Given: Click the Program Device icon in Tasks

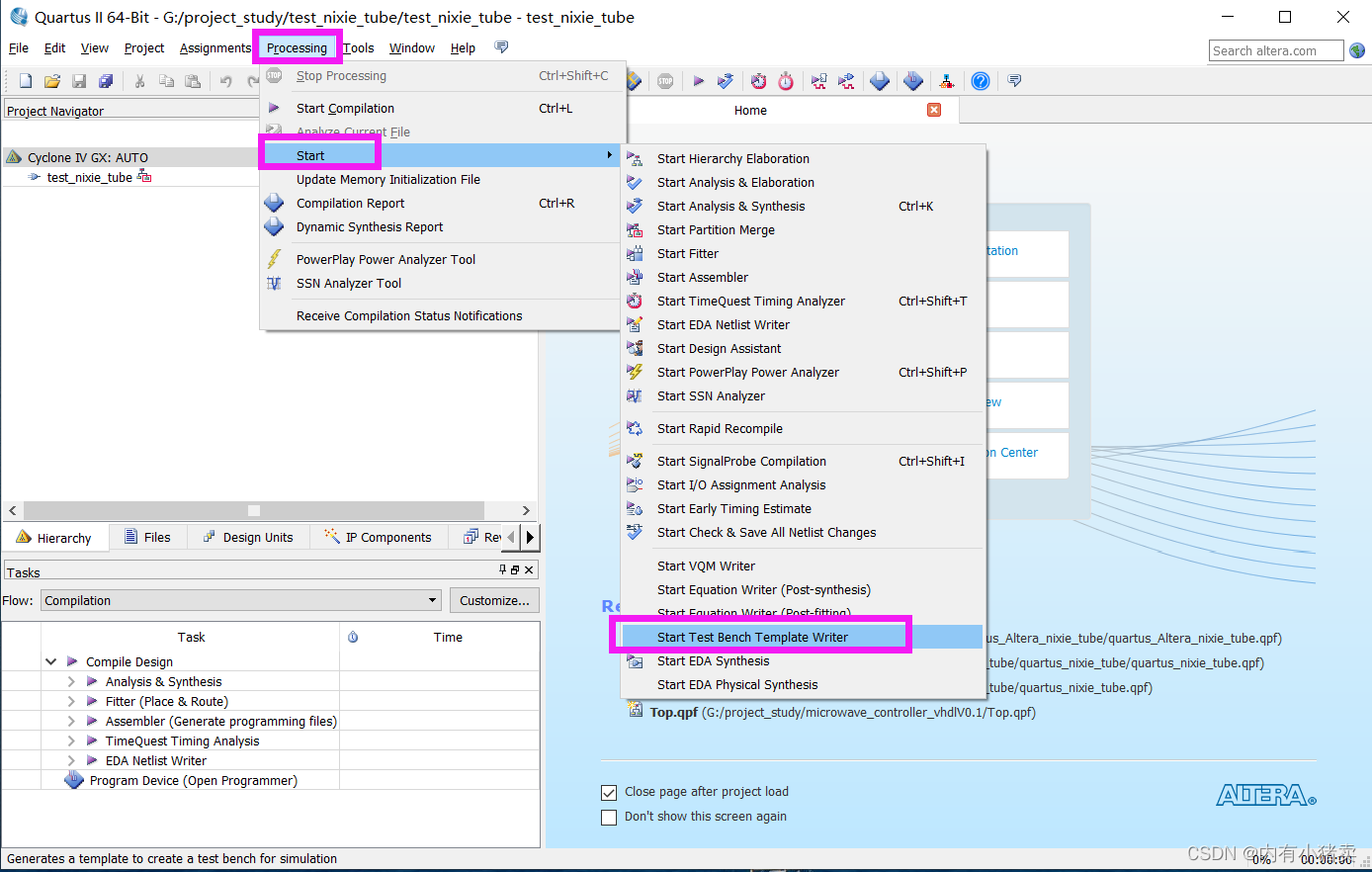Looking at the screenshot, I should click(x=74, y=780).
